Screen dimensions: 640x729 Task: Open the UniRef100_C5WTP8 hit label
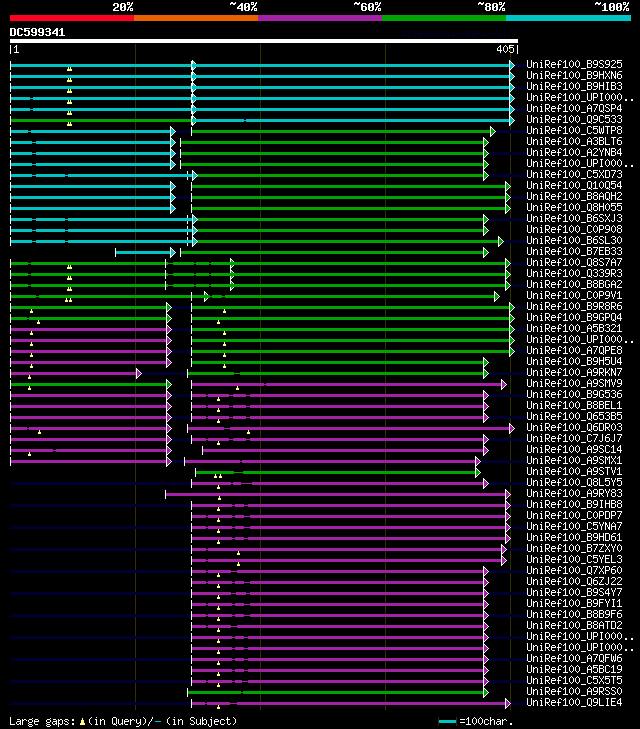point(574,131)
